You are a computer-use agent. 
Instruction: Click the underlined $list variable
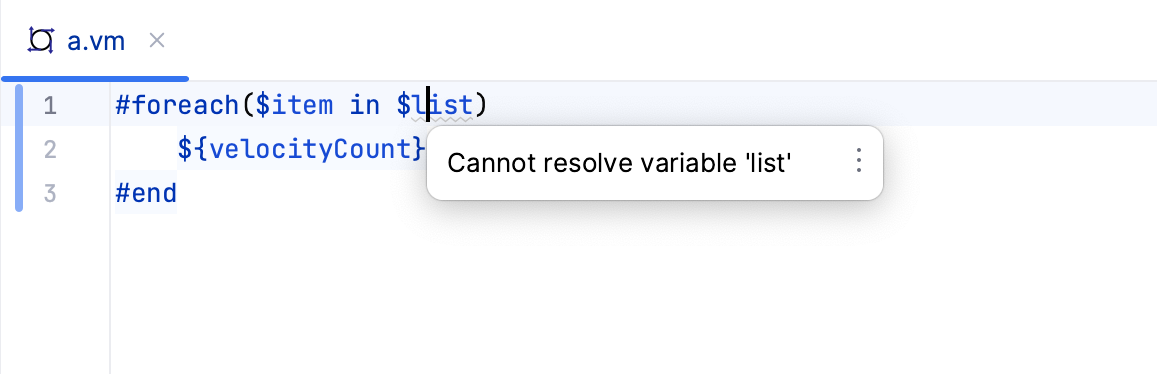pos(435,105)
